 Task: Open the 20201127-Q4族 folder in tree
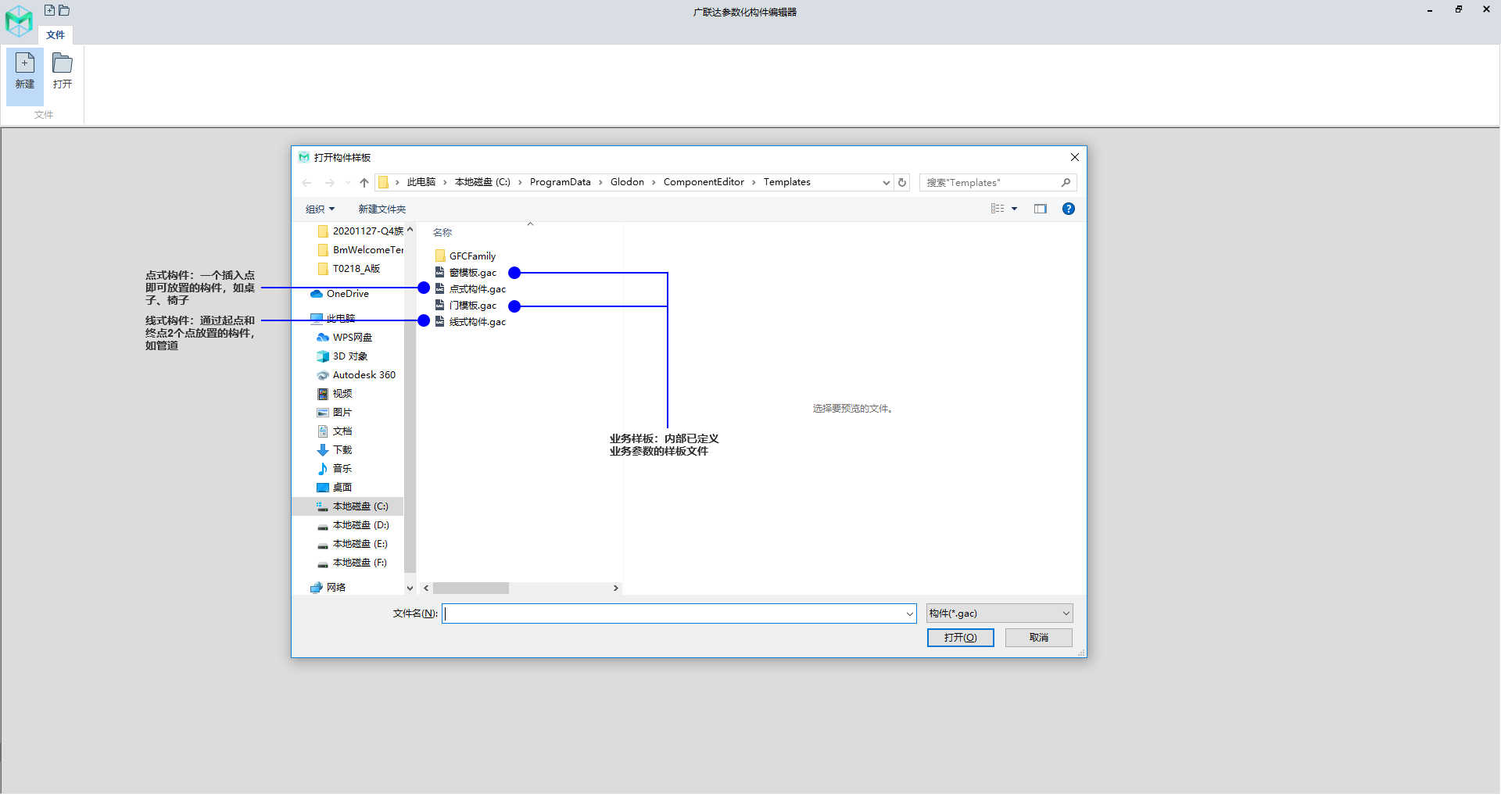[x=360, y=231]
